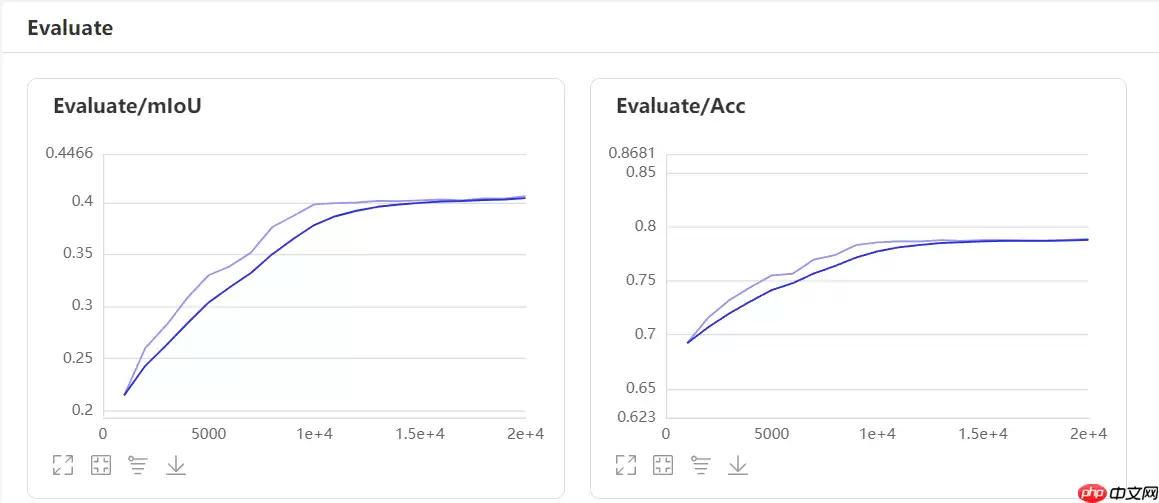Restore zoom on the Evaluate/Acc chart
The image size is (1159, 503).
[x=663, y=465]
